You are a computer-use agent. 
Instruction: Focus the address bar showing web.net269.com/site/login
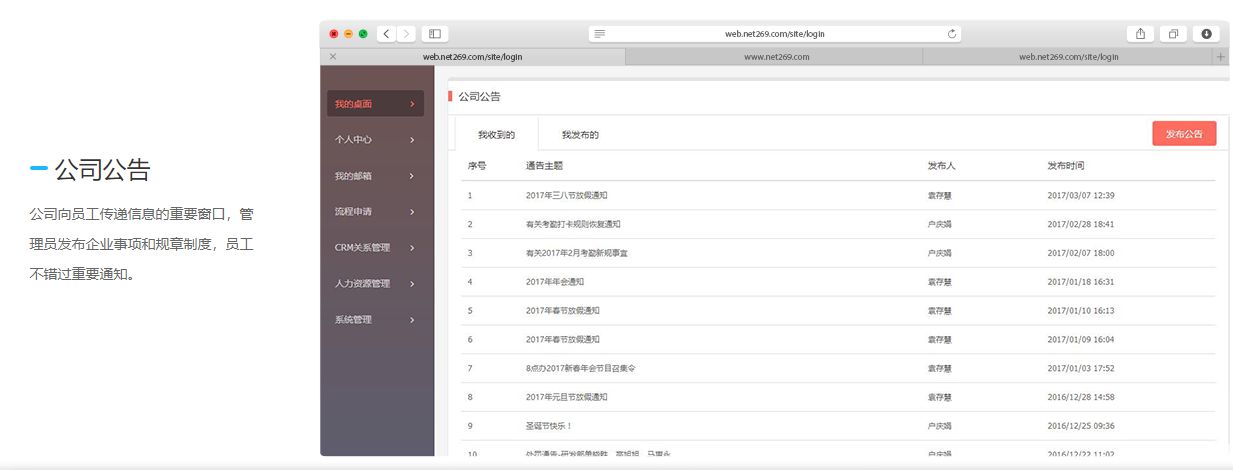click(775, 34)
